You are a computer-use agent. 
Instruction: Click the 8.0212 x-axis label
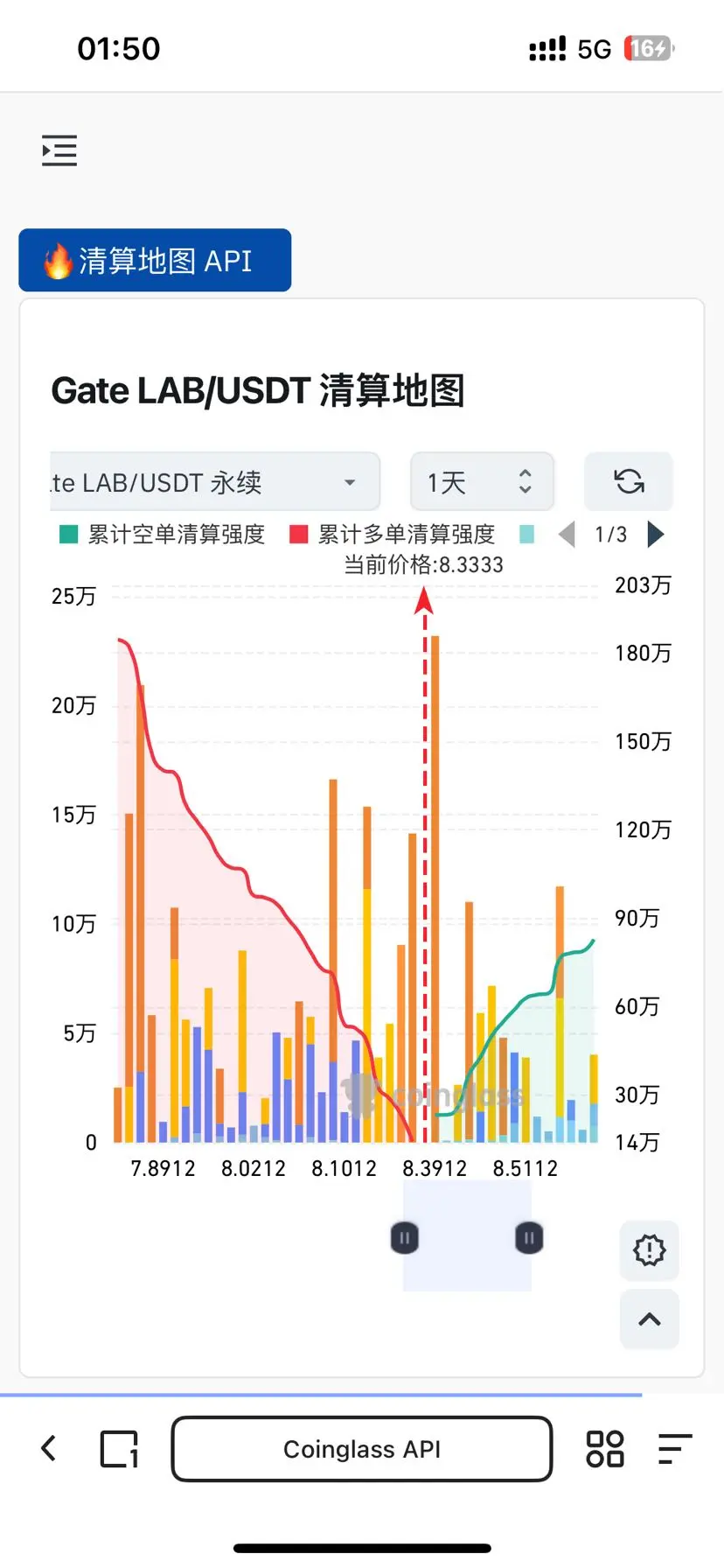click(x=254, y=1169)
